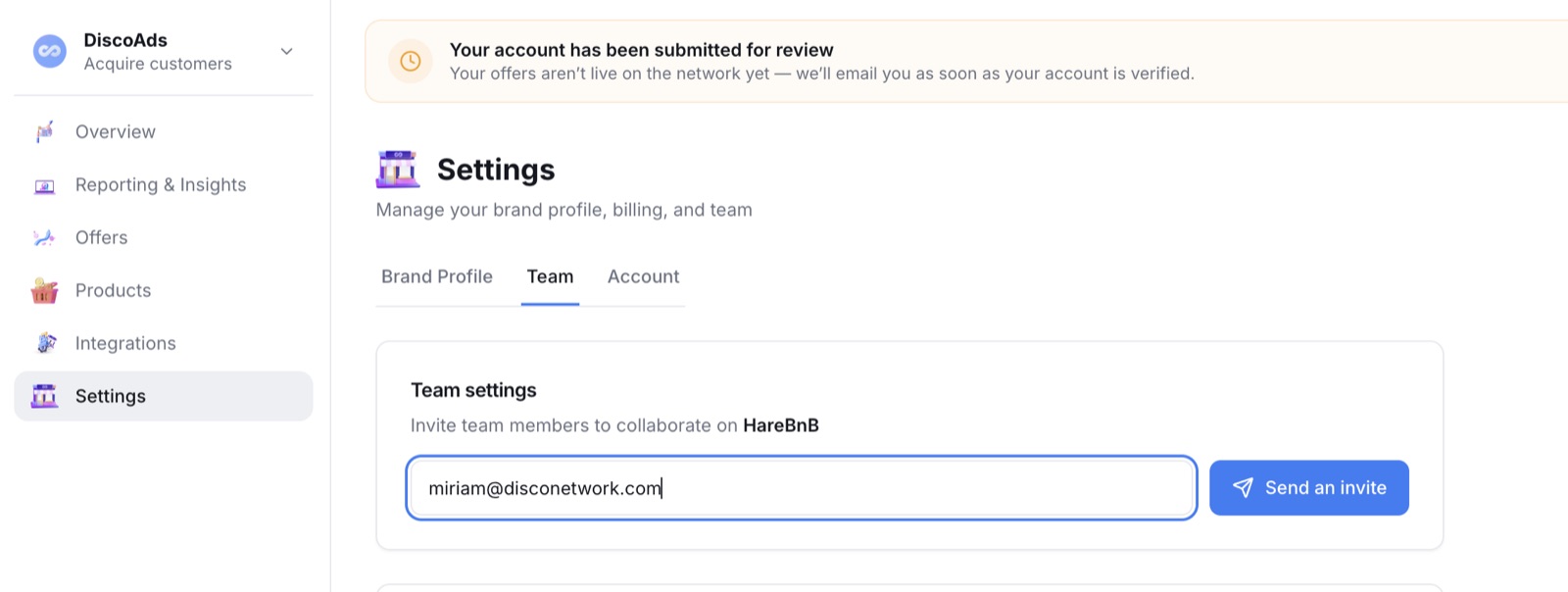Image resolution: width=1568 pixels, height=592 pixels.
Task: Click the 'Your account has been submitted for review' heading
Action: click(641, 50)
